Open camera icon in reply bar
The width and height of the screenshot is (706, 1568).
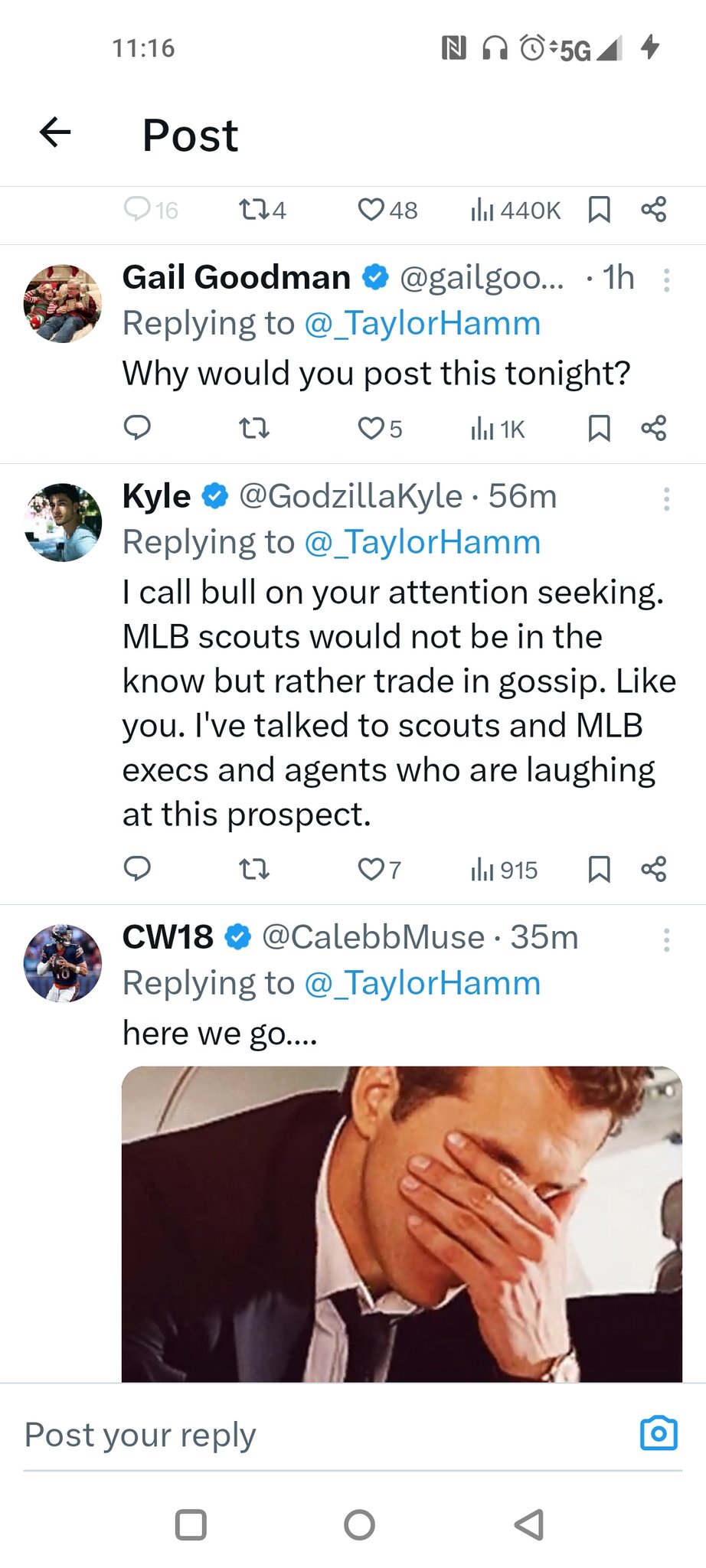tap(659, 1432)
